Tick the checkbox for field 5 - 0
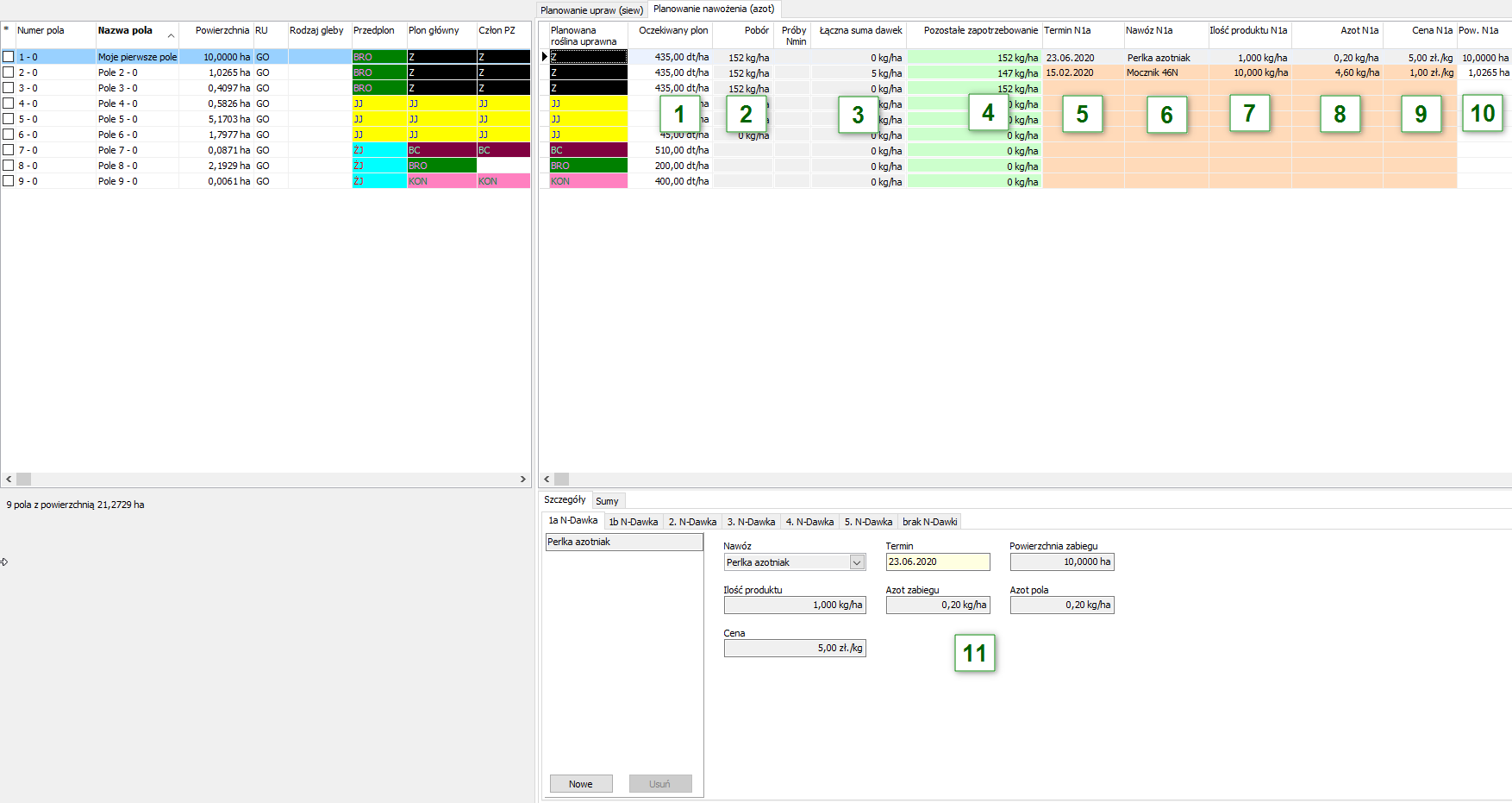 click(9, 119)
